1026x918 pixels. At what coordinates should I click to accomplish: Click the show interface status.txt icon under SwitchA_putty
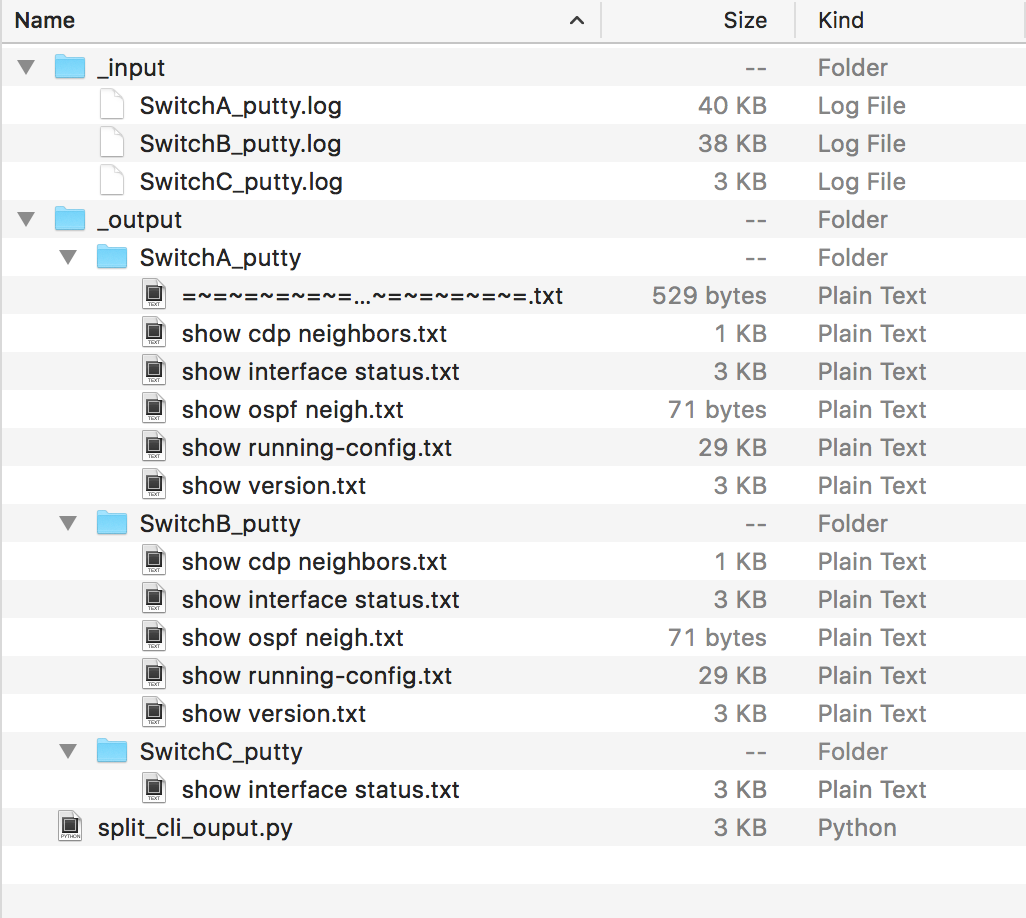pos(154,370)
